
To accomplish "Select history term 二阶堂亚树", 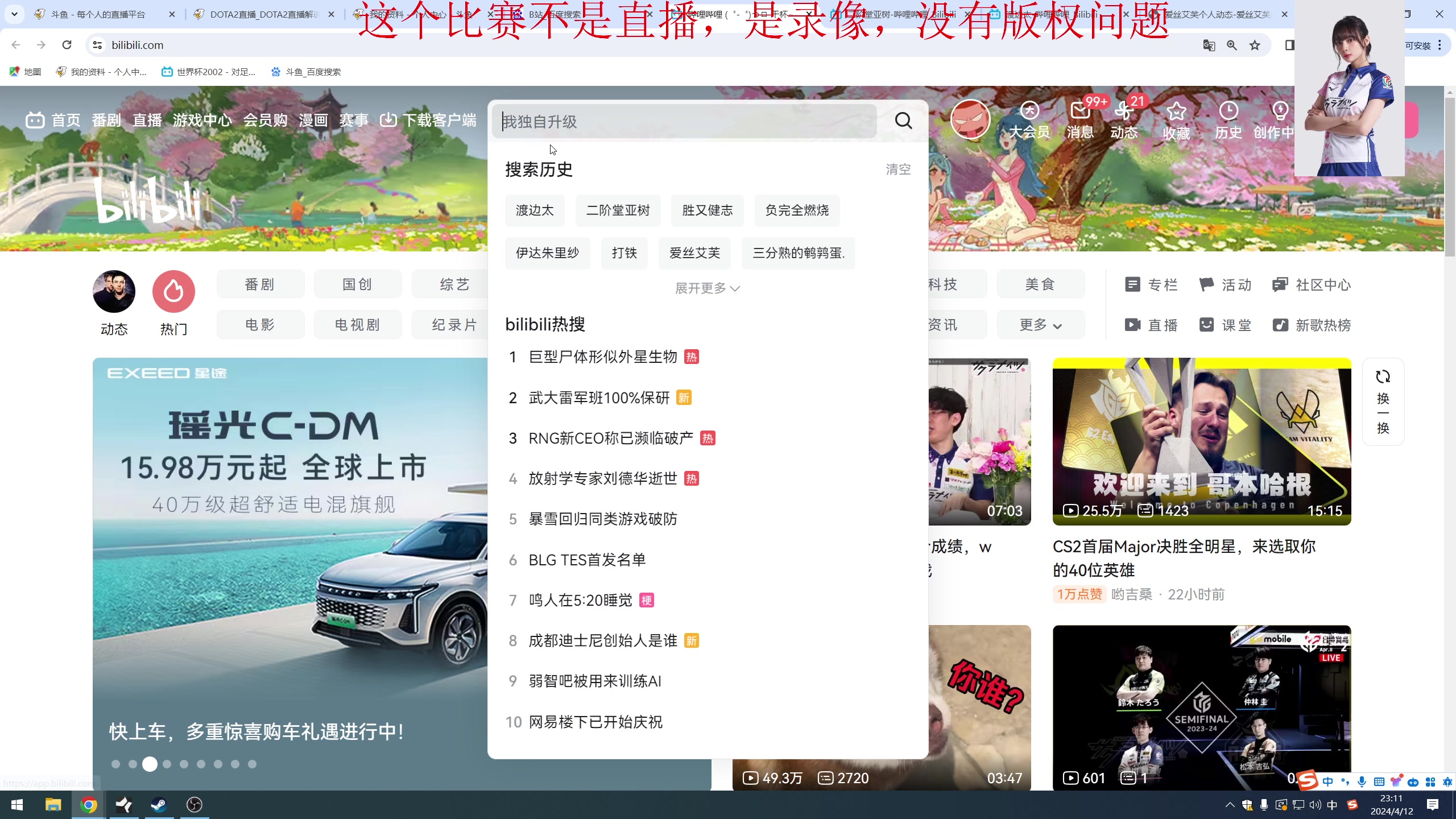I will click(x=618, y=210).
